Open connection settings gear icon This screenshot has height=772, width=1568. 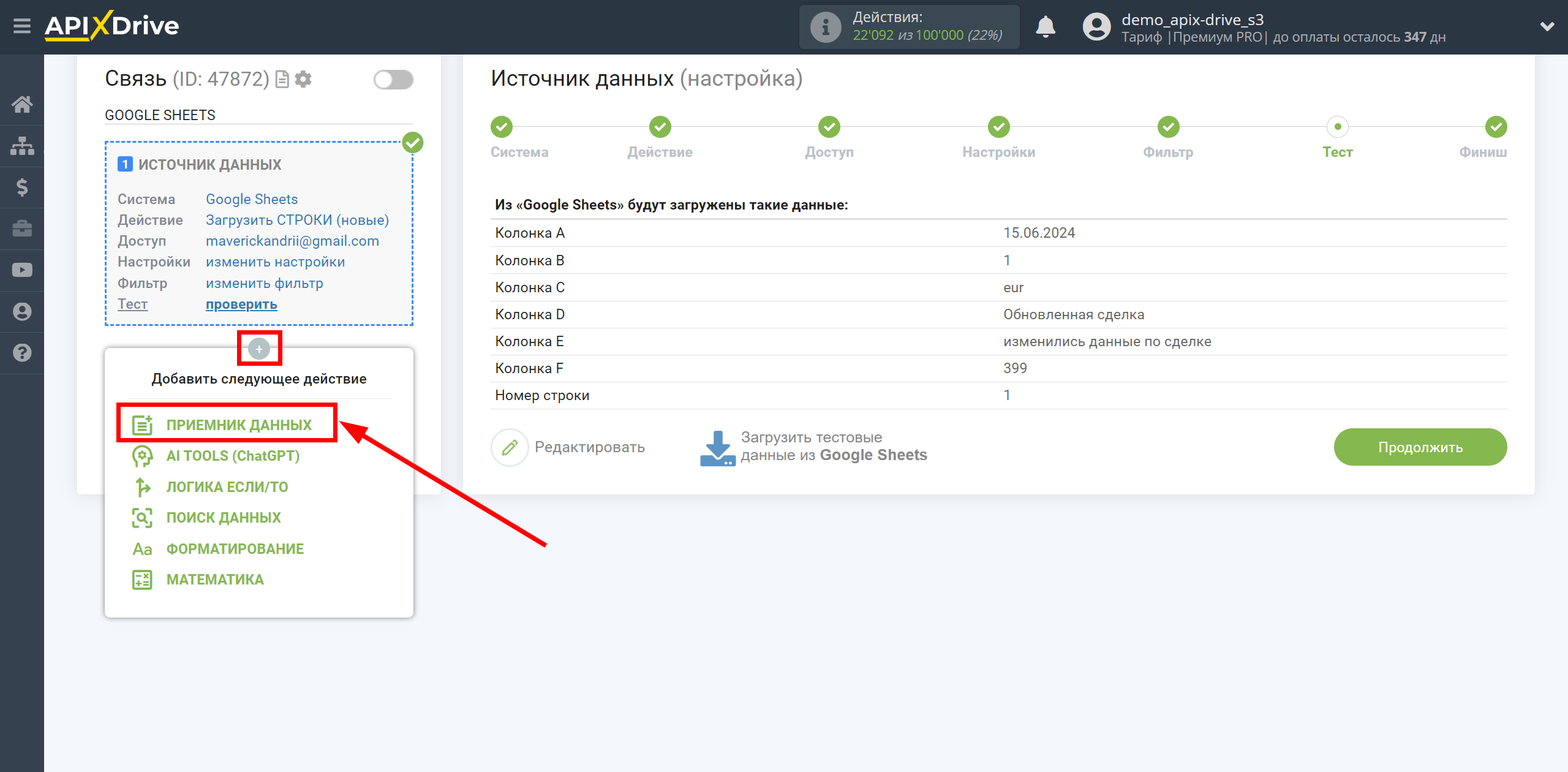click(x=303, y=79)
